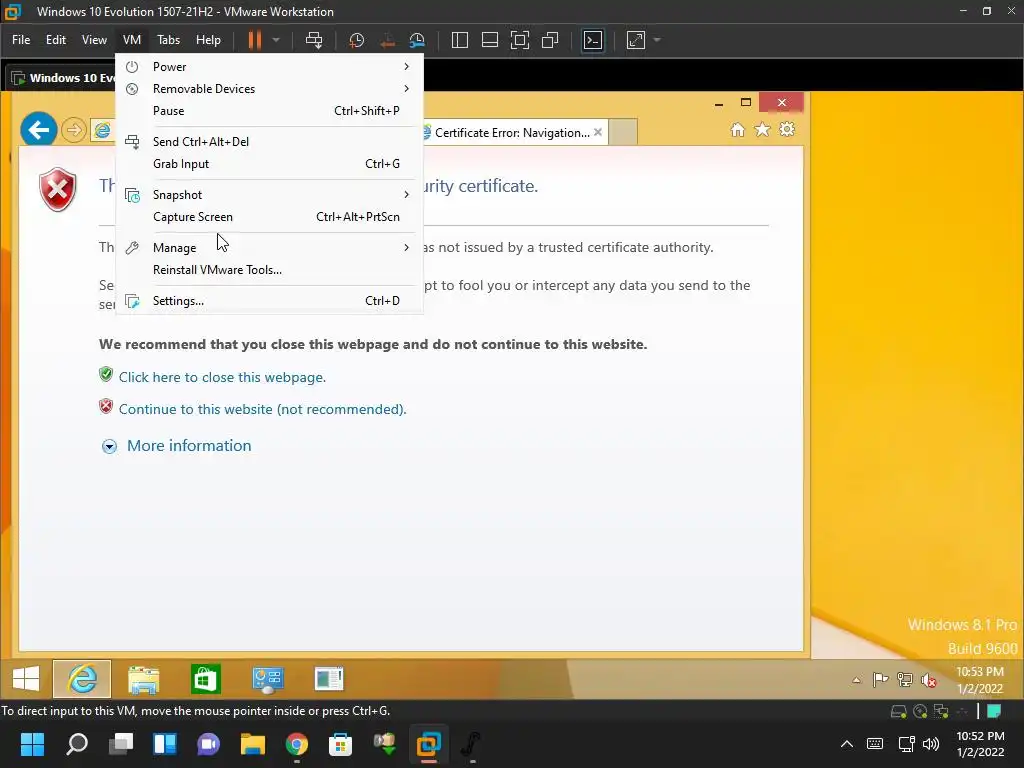Expand More information section

176,446
